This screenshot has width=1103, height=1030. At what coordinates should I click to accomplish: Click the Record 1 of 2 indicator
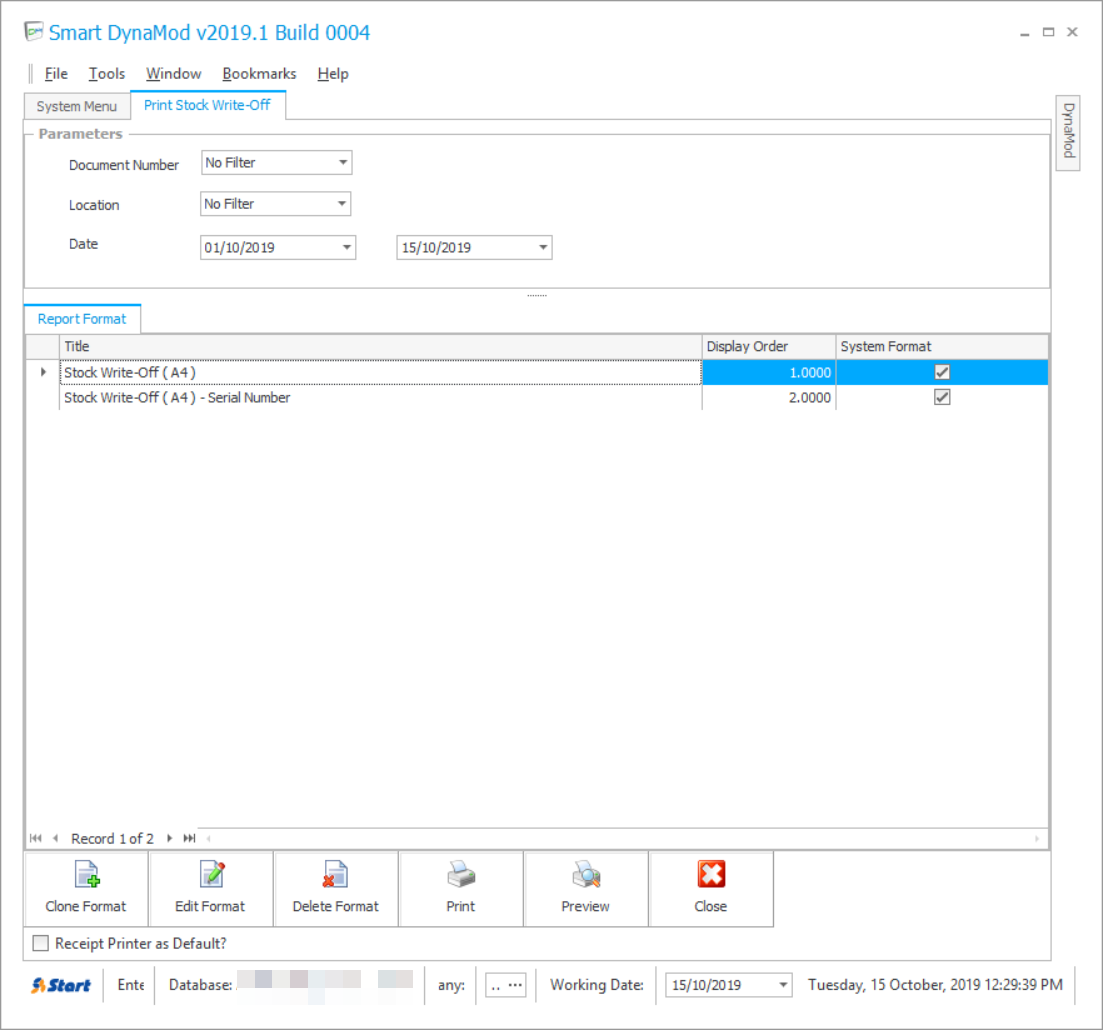click(x=113, y=839)
